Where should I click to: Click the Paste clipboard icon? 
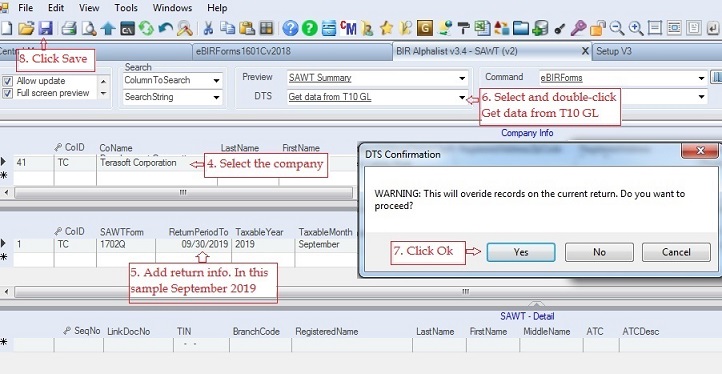click(247, 29)
